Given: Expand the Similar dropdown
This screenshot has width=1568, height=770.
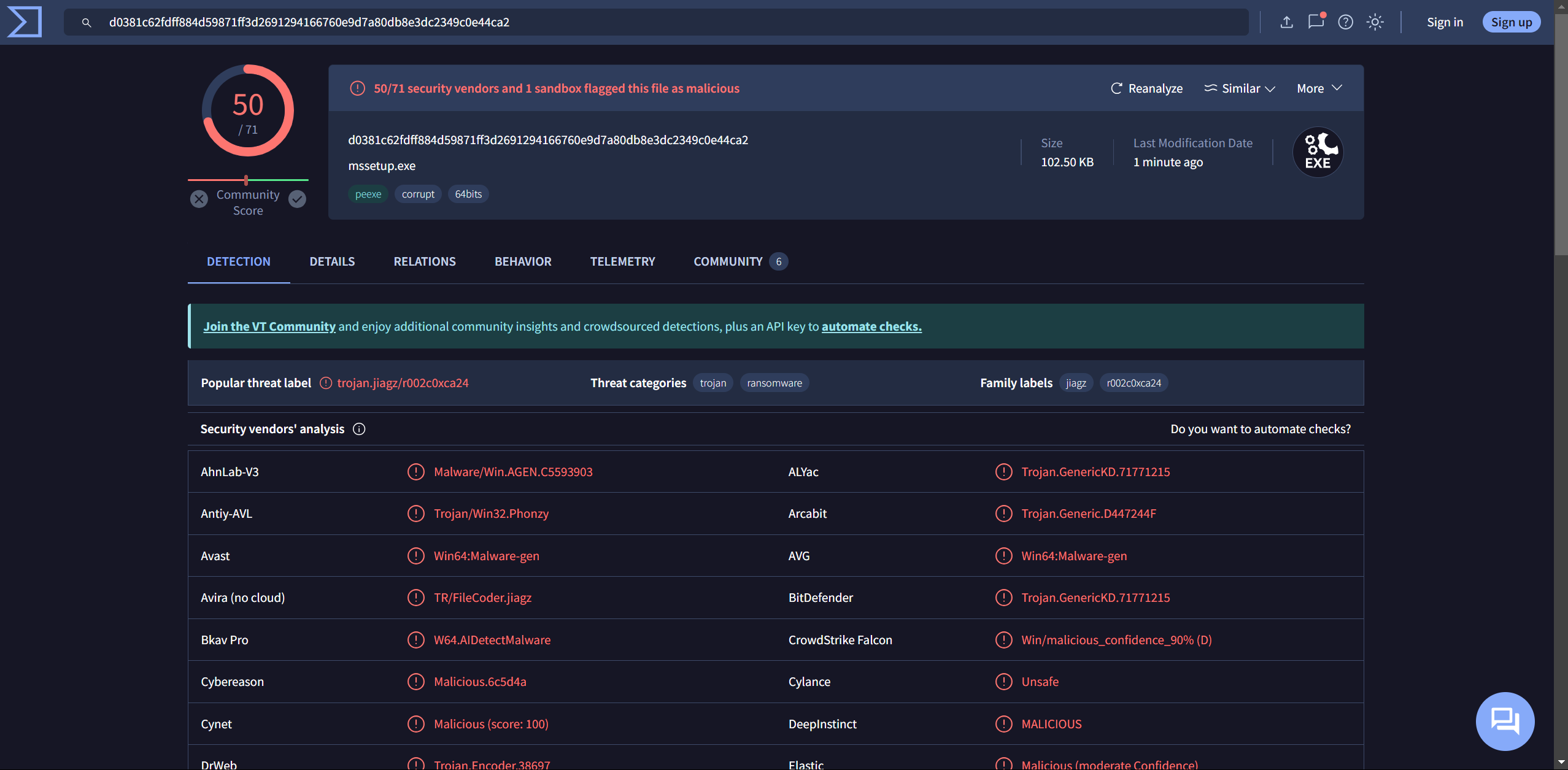Looking at the screenshot, I should click(x=1240, y=88).
